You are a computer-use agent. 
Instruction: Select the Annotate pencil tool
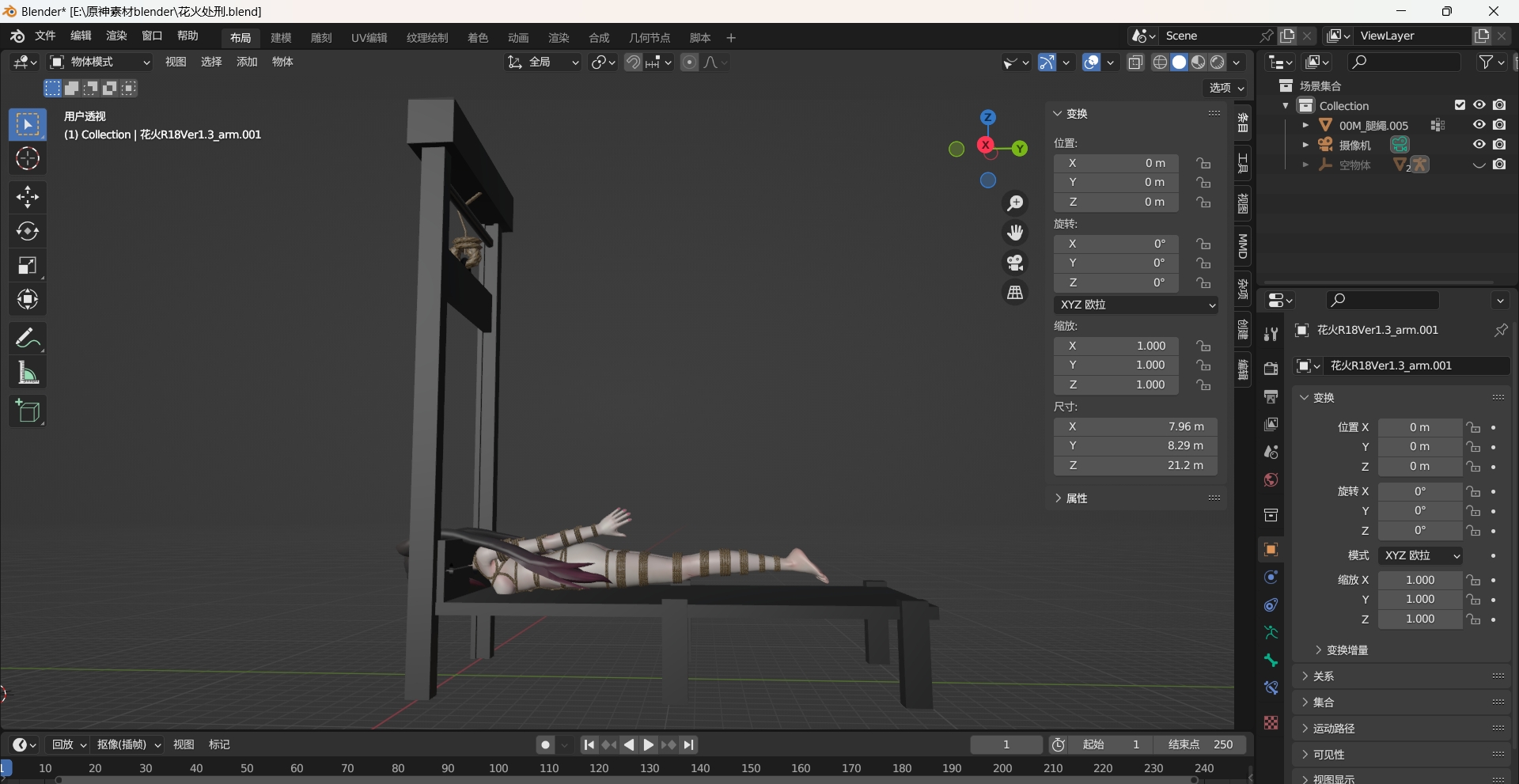point(28,338)
